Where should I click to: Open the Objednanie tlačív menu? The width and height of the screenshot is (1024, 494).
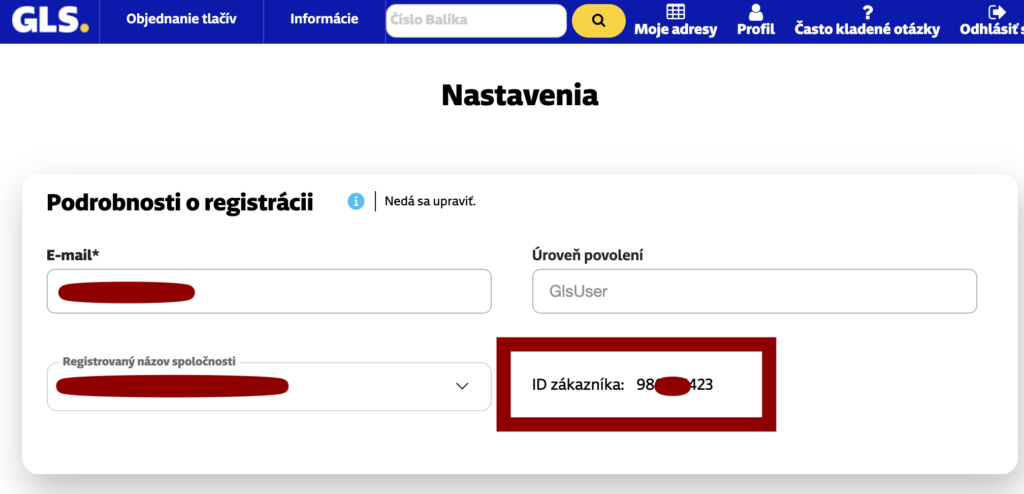click(181, 19)
